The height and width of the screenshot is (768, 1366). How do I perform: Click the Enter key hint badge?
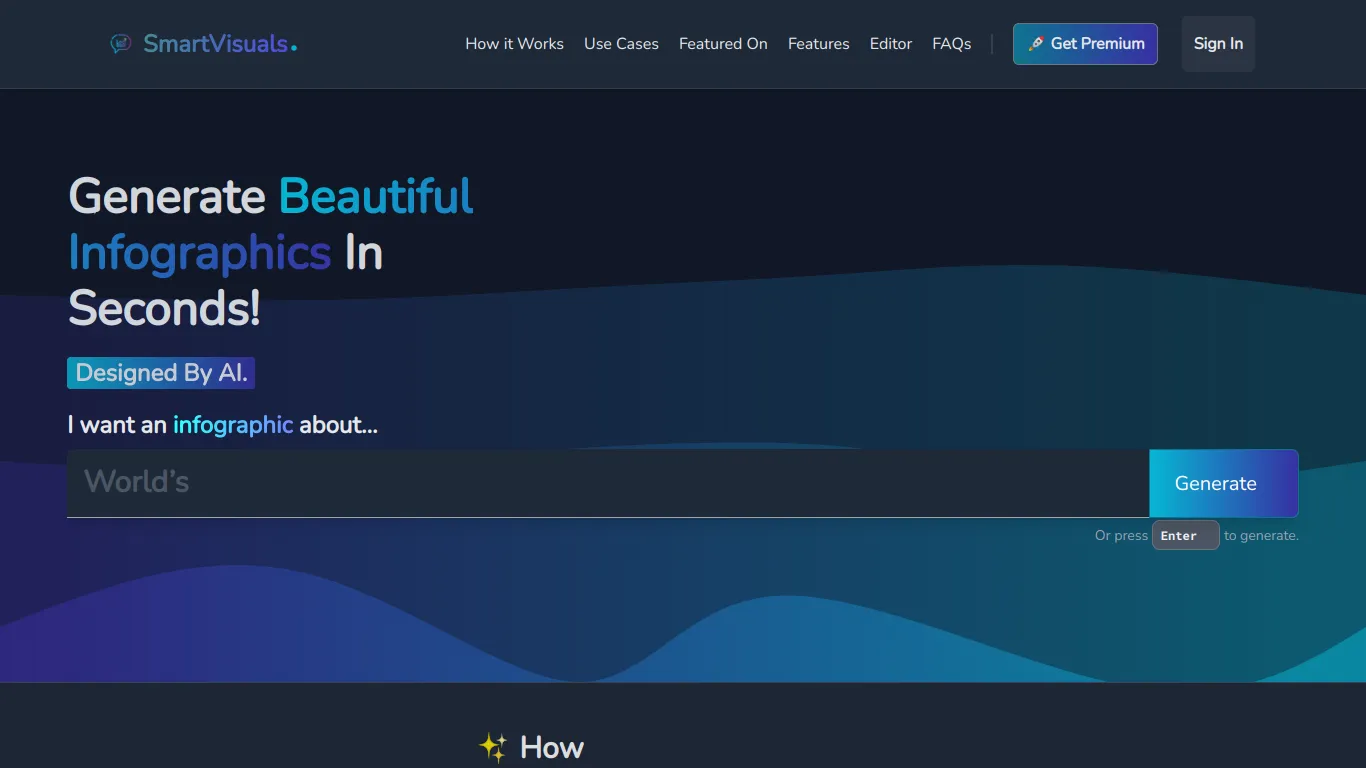(1185, 535)
